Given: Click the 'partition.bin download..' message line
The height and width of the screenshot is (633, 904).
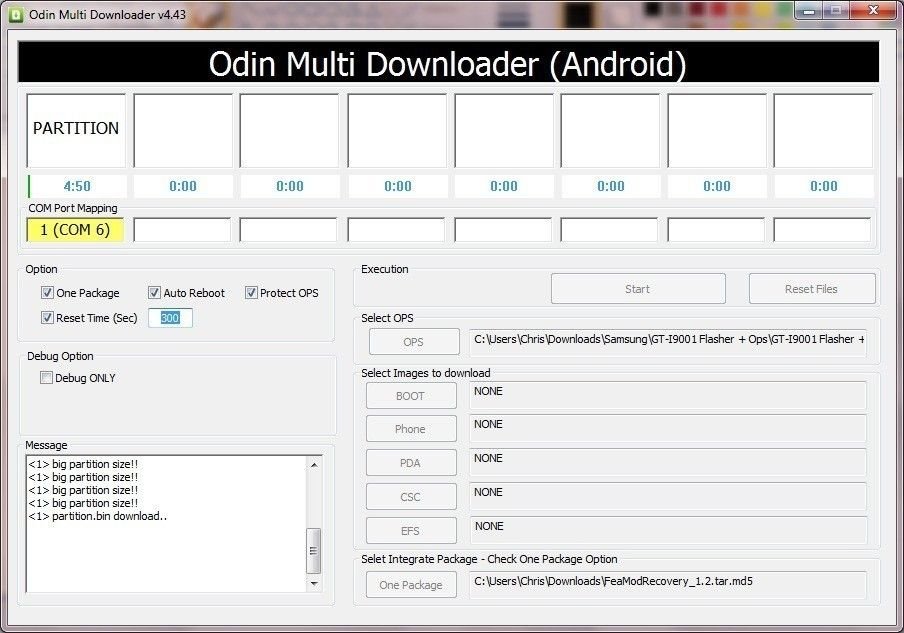Looking at the screenshot, I should coord(97,517).
